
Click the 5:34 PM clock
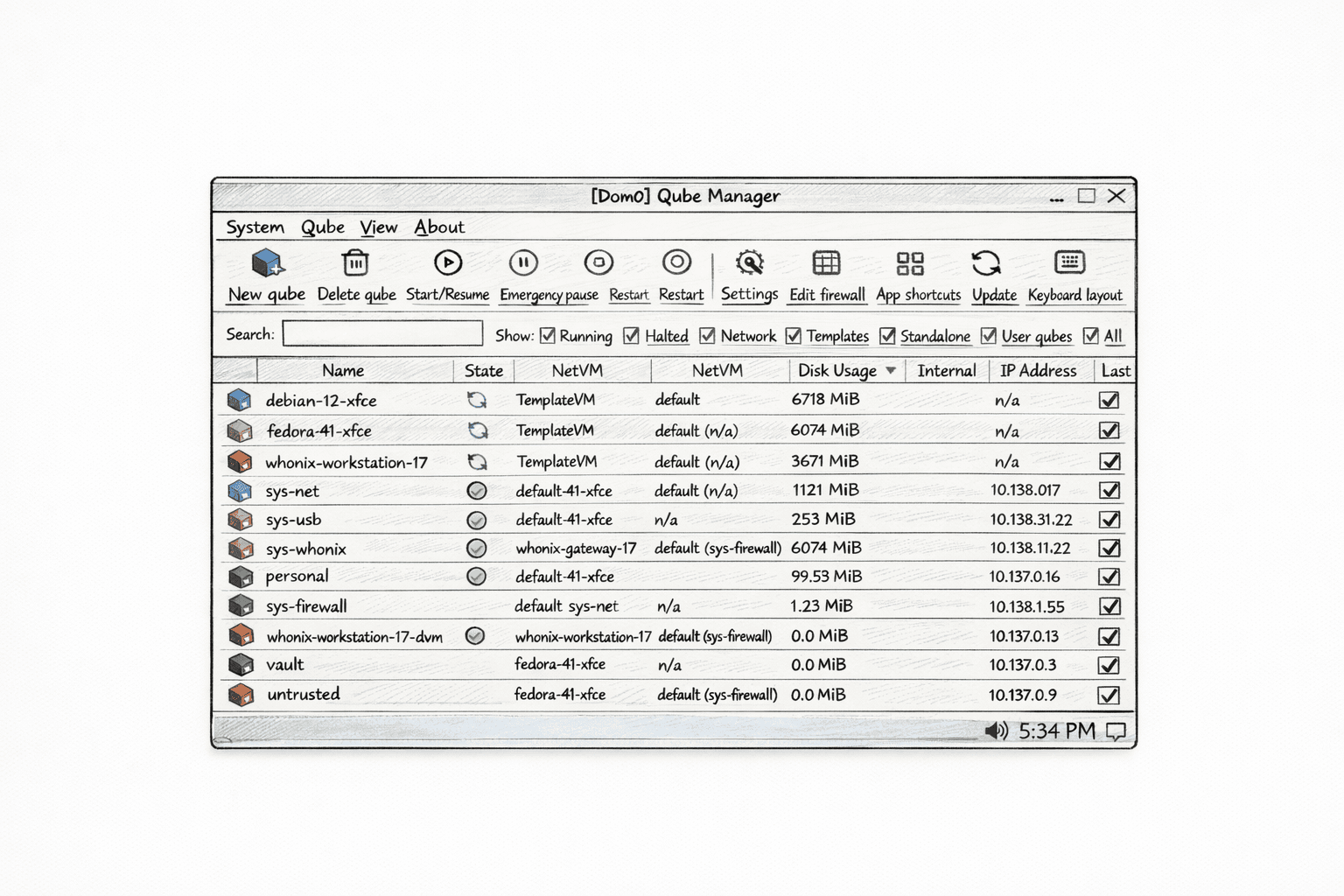point(1057,731)
